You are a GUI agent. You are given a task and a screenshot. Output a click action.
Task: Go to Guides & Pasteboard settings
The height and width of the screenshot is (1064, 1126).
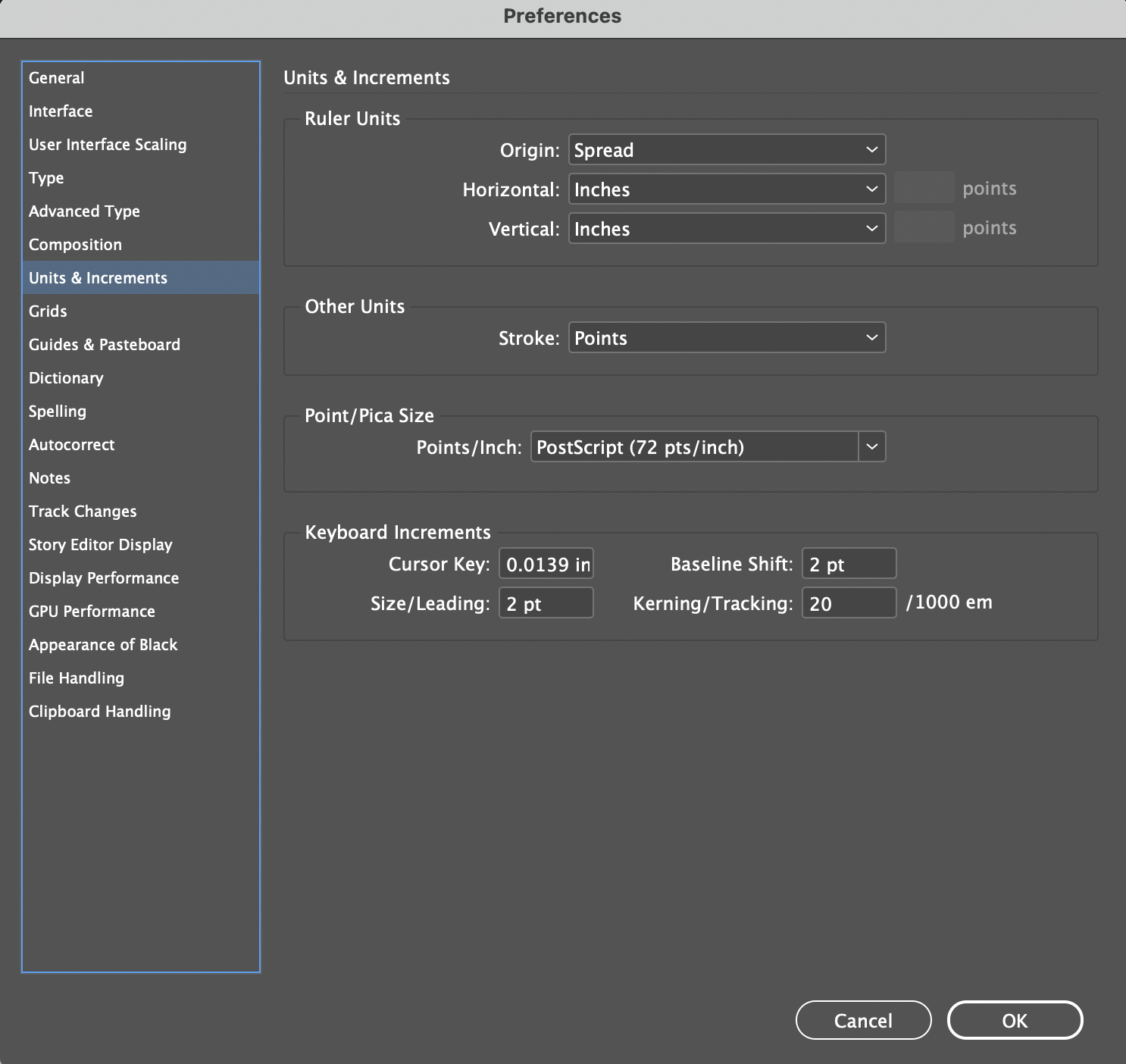[x=105, y=345]
